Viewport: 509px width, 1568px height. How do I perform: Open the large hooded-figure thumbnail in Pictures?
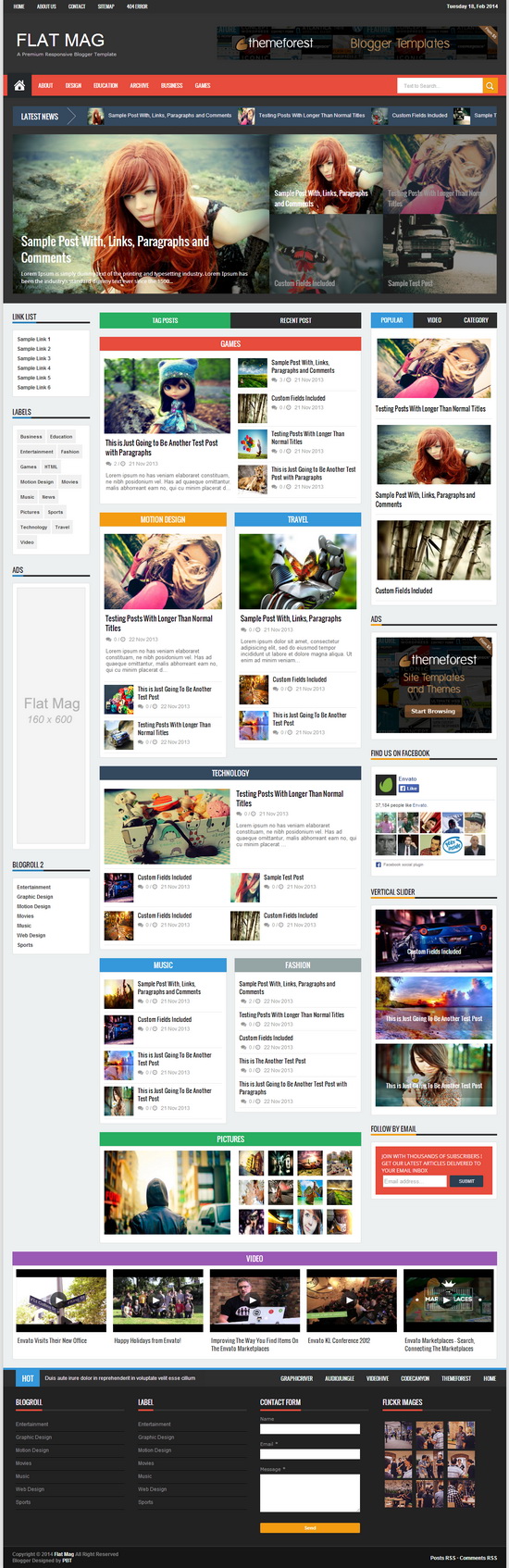(x=168, y=1192)
